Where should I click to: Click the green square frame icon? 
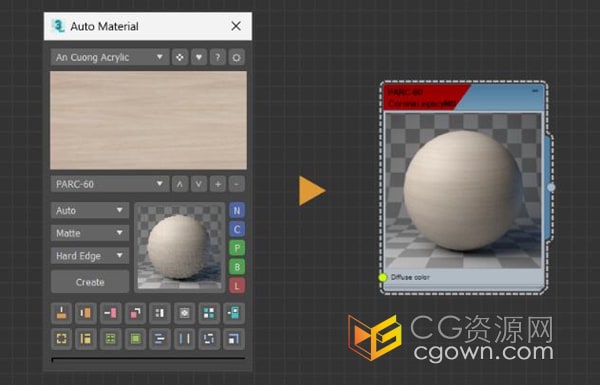pos(135,339)
